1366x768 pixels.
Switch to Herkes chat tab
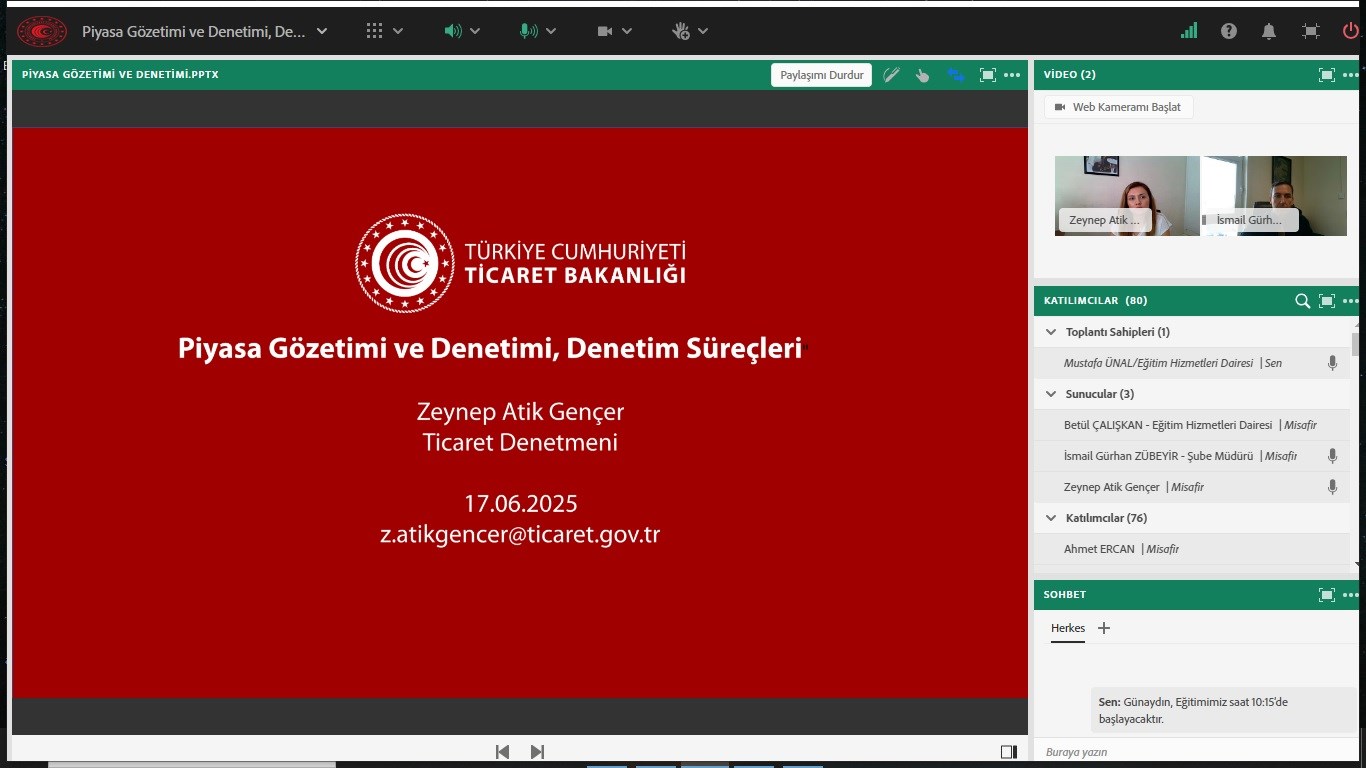point(1068,628)
